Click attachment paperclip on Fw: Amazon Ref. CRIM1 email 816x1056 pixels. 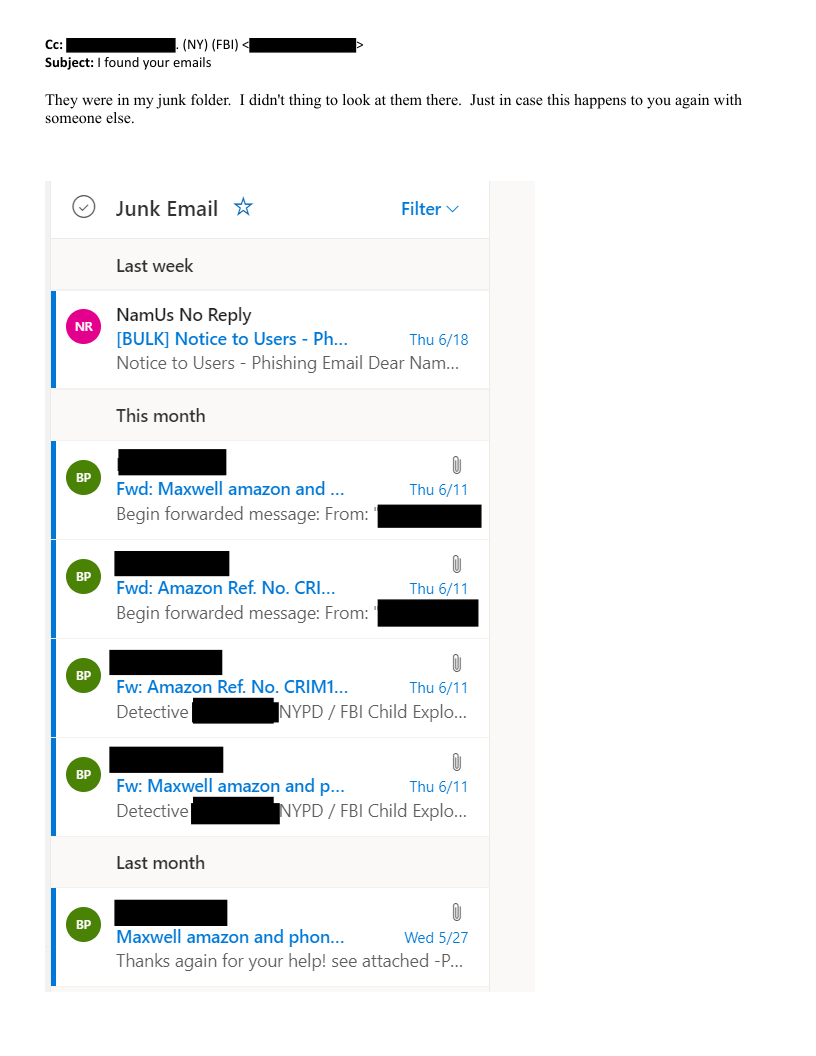click(456, 663)
